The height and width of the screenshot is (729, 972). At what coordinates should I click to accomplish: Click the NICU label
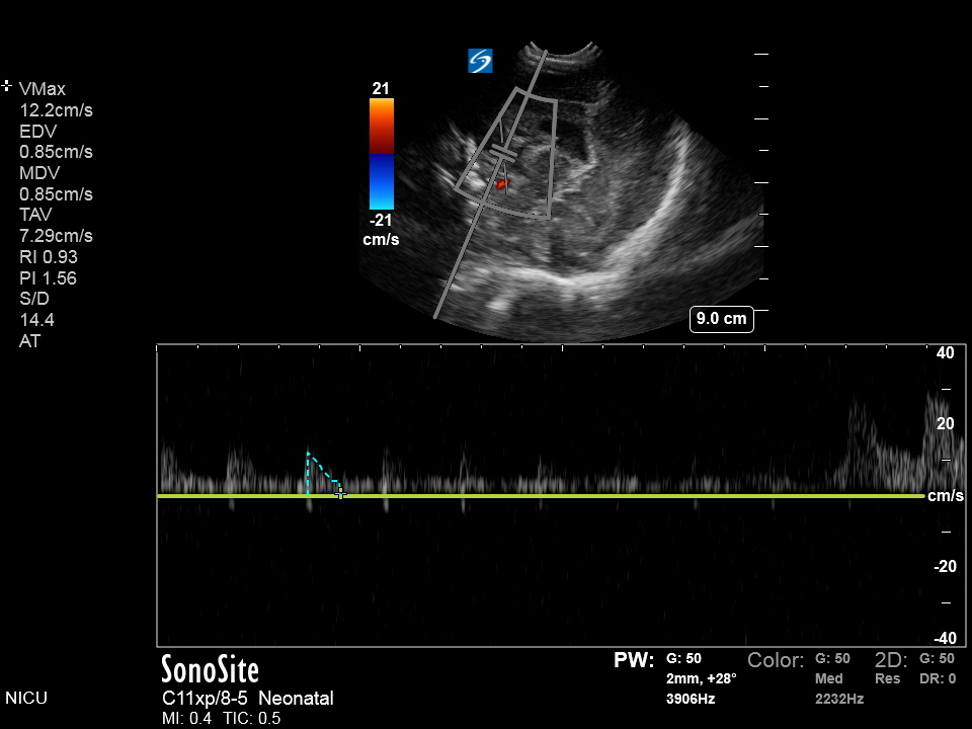click(27, 698)
